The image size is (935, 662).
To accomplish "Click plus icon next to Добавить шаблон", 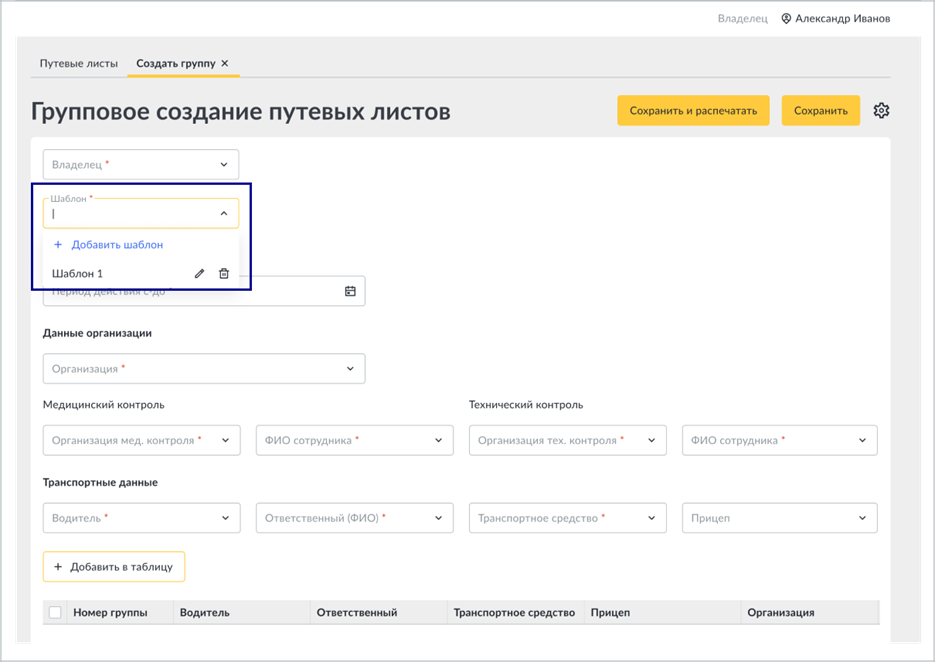I will click(x=58, y=245).
